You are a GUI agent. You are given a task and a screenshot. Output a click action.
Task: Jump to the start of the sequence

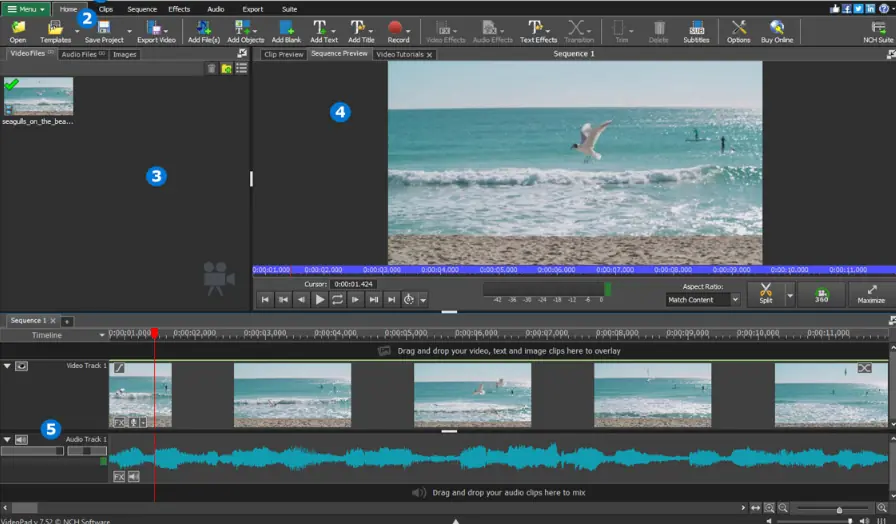point(265,299)
